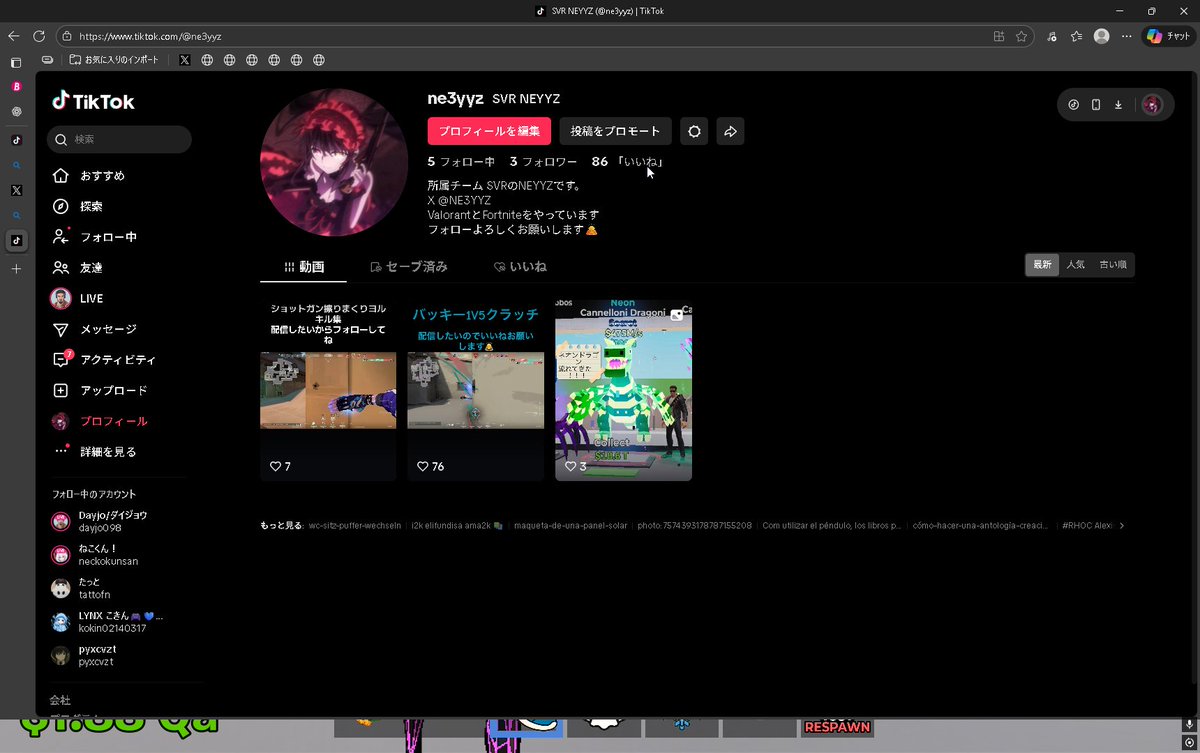Sort videos by 古い順 oldest
The height and width of the screenshot is (753, 1200).
click(x=1113, y=265)
